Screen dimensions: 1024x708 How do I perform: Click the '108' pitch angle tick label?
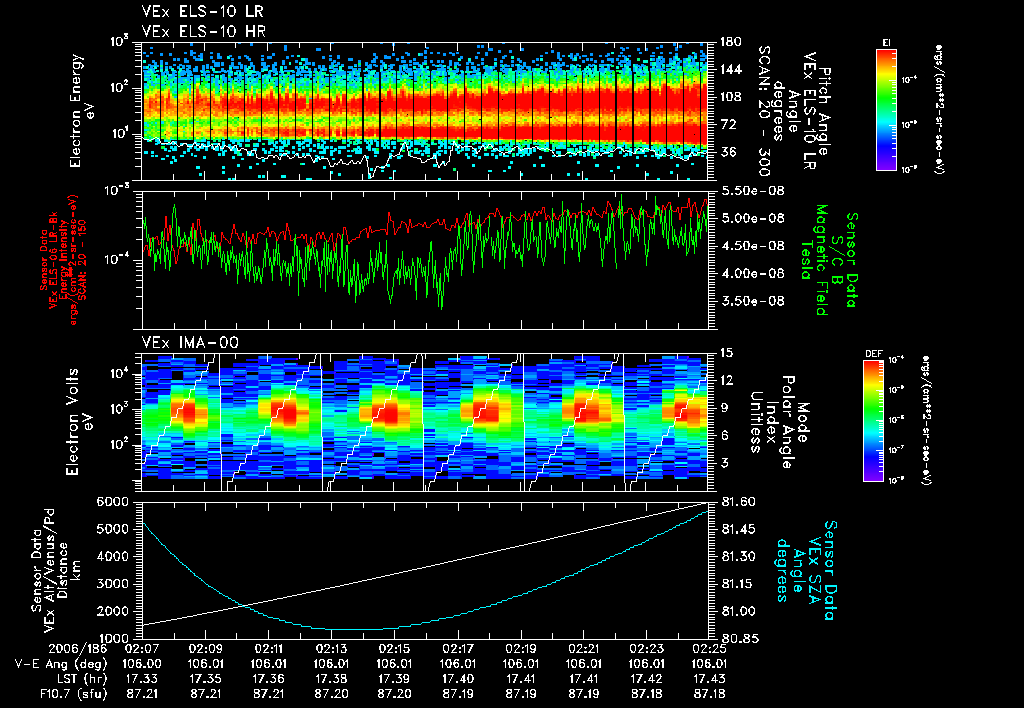(731, 97)
